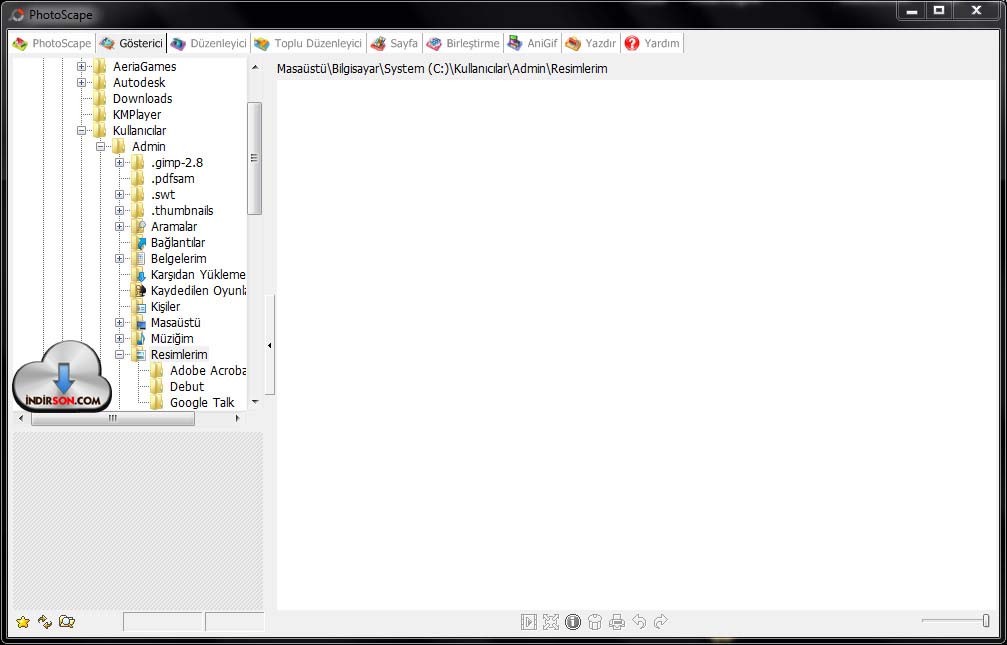Click the printer icon in bottom toolbar
The width and height of the screenshot is (1007, 645).
(617, 622)
